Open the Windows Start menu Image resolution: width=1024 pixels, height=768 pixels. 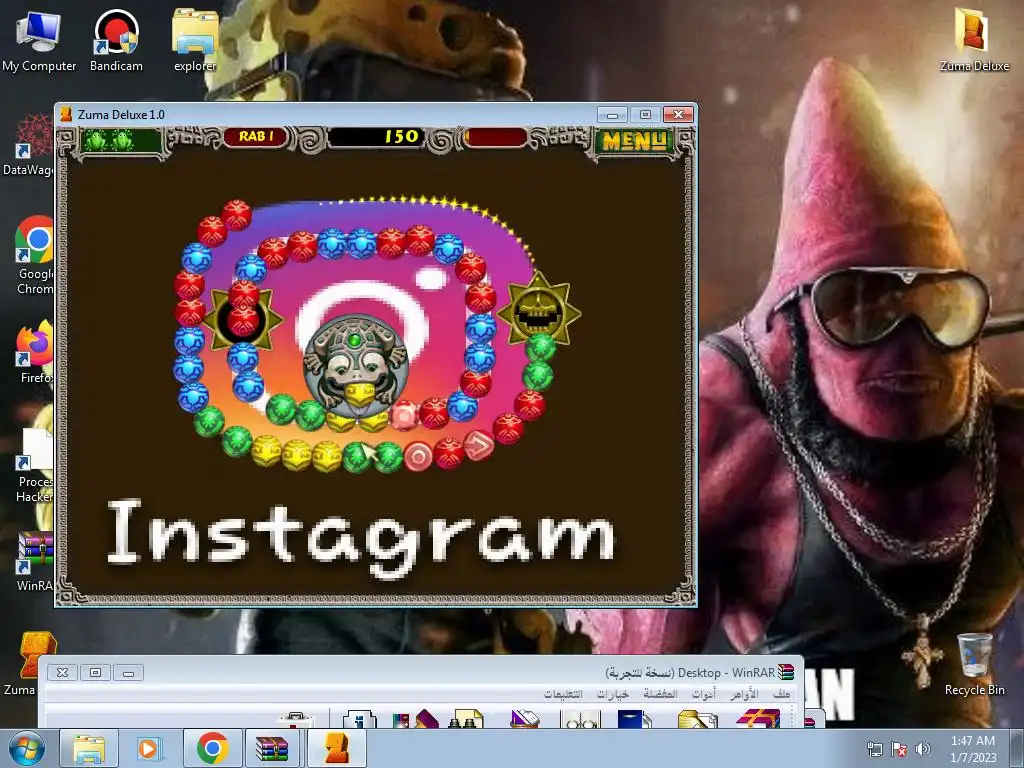(25, 748)
